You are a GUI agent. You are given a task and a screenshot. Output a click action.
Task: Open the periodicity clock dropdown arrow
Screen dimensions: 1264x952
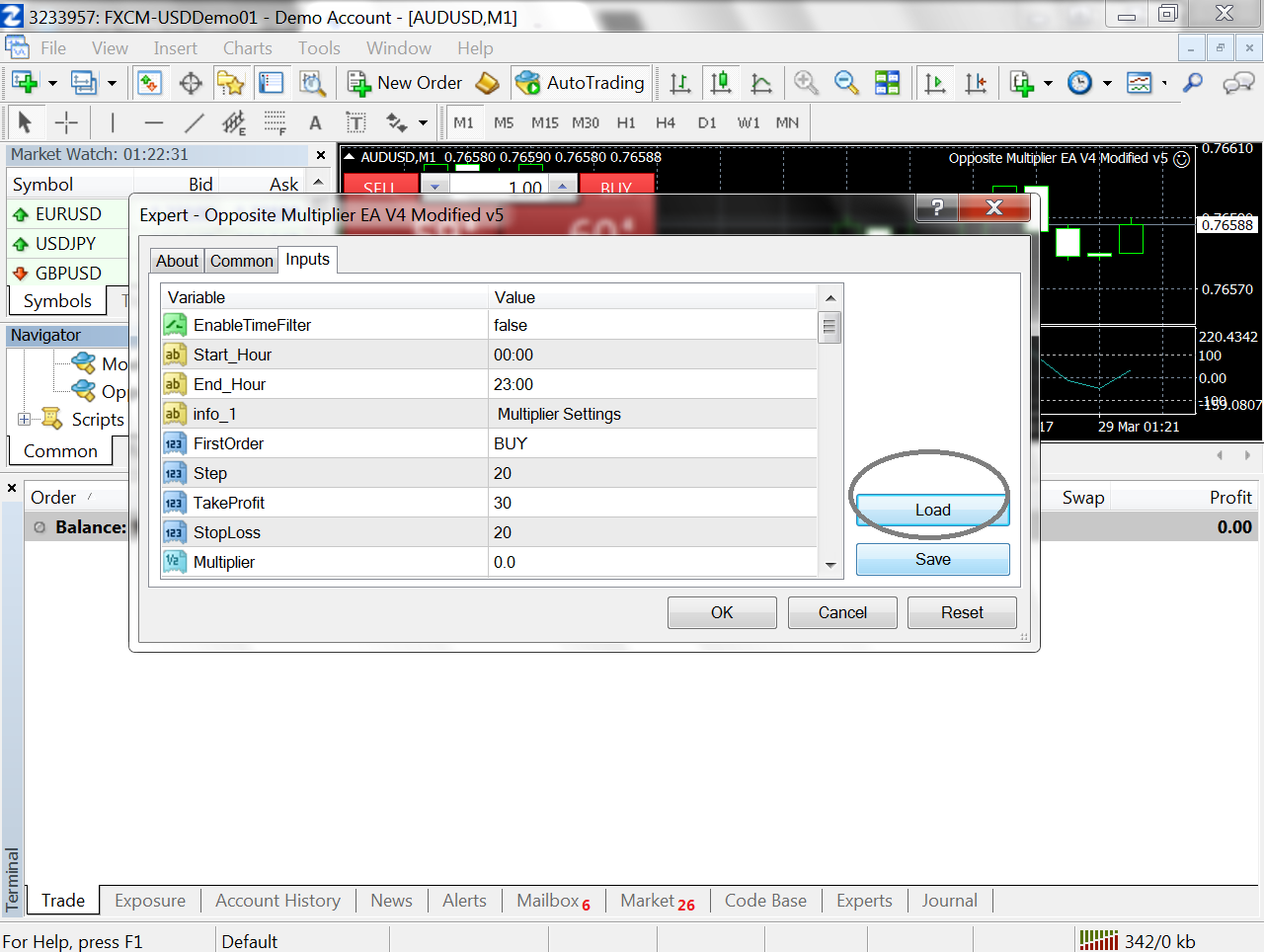[1107, 83]
